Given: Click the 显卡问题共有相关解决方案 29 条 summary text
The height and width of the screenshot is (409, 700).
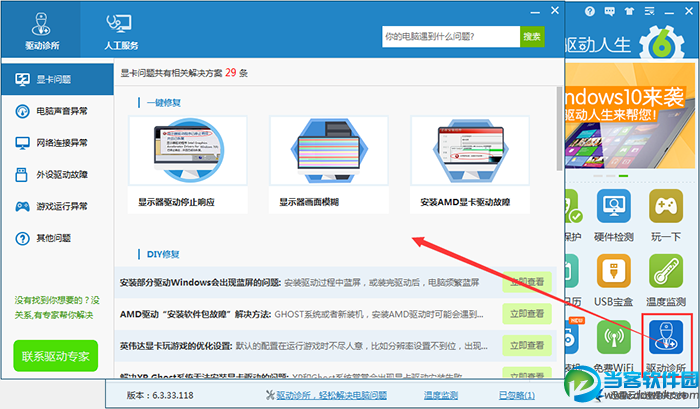Looking at the screenshot, I should pyautogui.click(x=184, y=73).
